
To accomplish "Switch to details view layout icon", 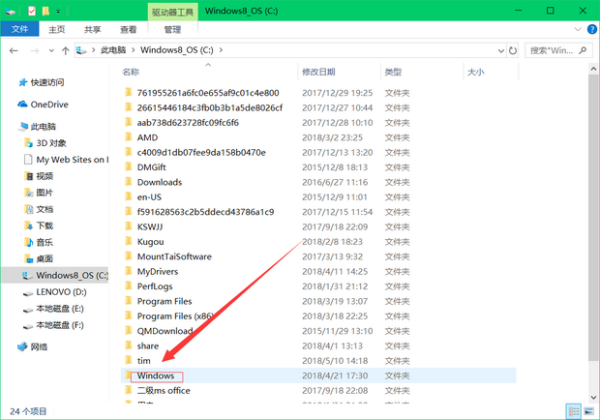I will pos(573,411).
